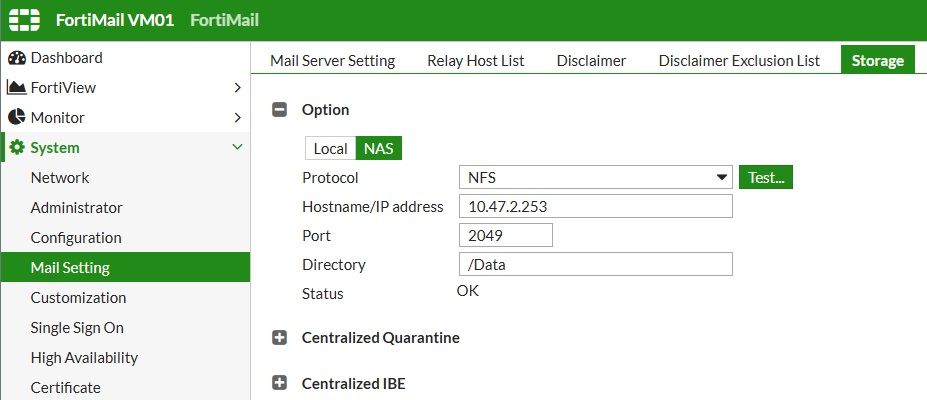This screenshot has width=927, height=400.
Task: Click the Monitor pie chart icon
Action: point(17,118)
